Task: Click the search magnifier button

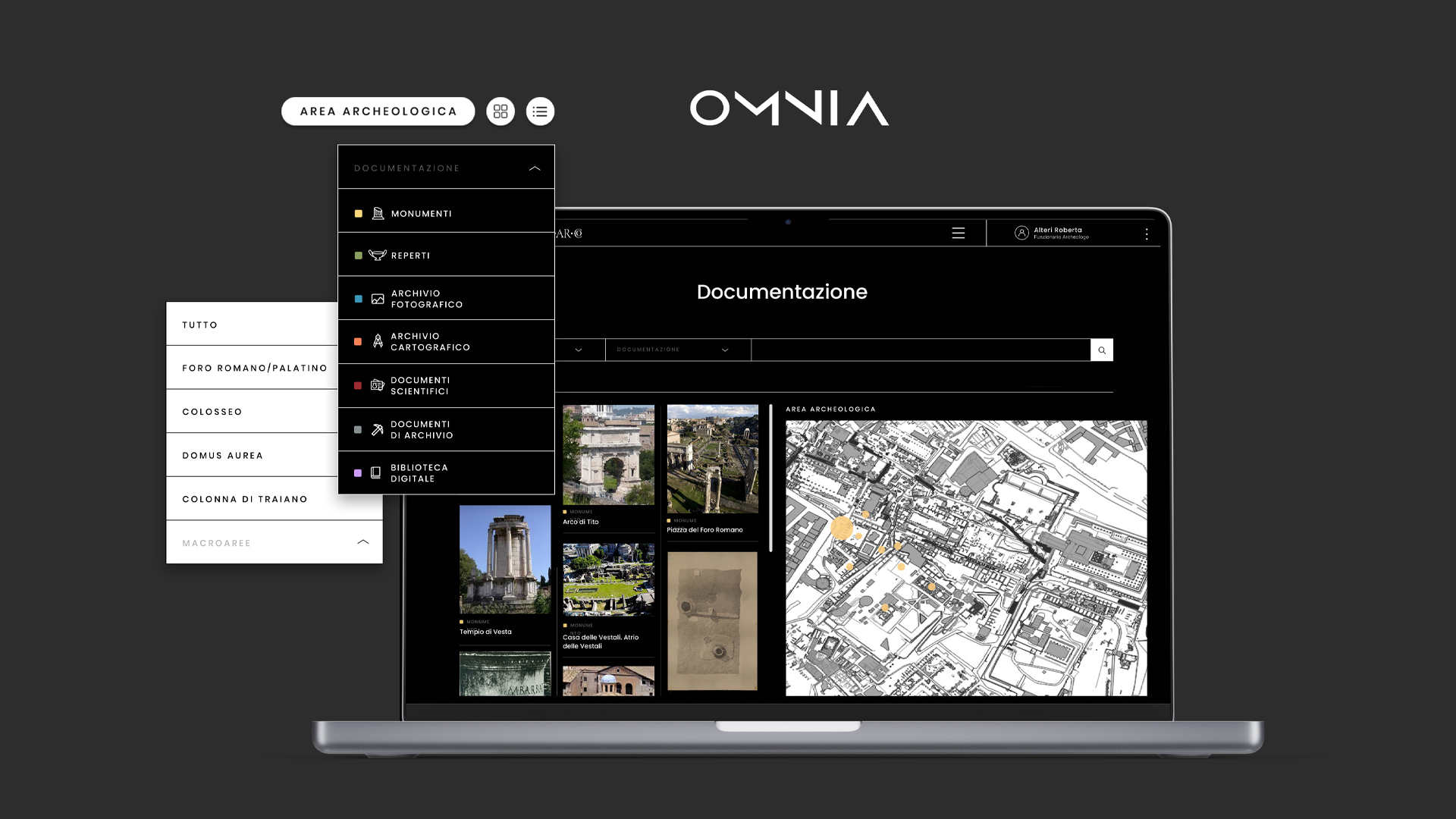Action: (x=1102, y=350)
